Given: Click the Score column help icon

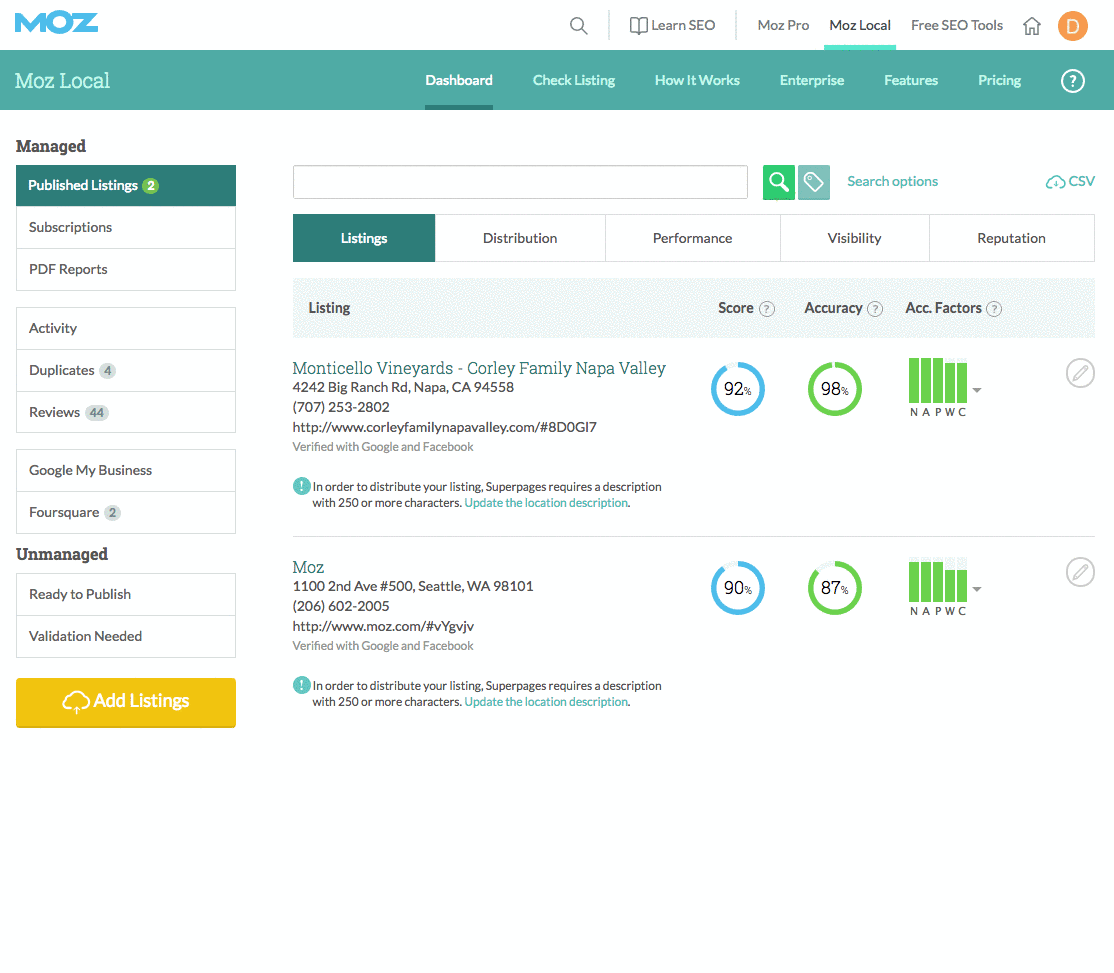Looking at the screenshot, I should [x=767, y=309].
